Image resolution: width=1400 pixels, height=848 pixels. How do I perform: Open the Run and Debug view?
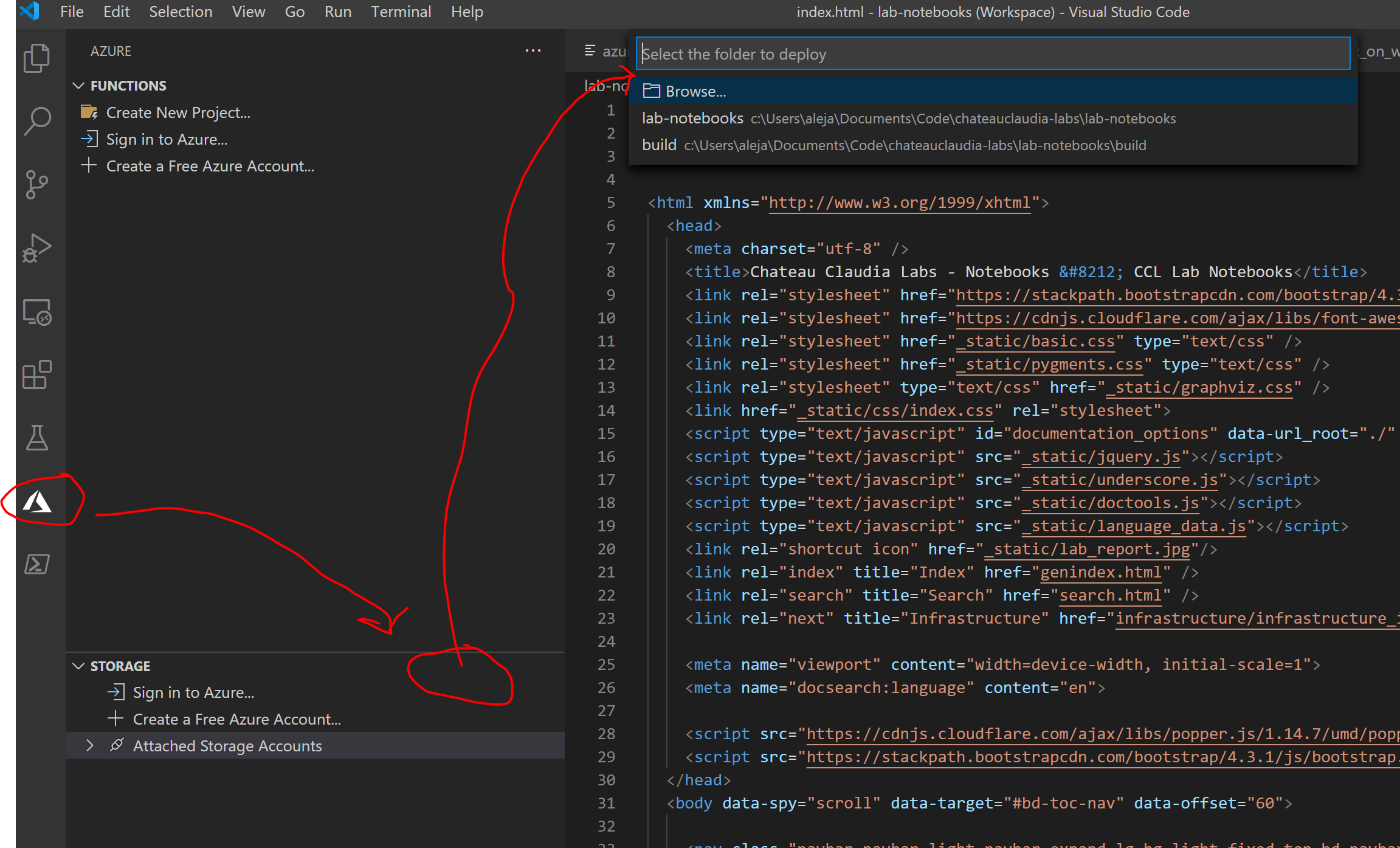tap(36, 247)
